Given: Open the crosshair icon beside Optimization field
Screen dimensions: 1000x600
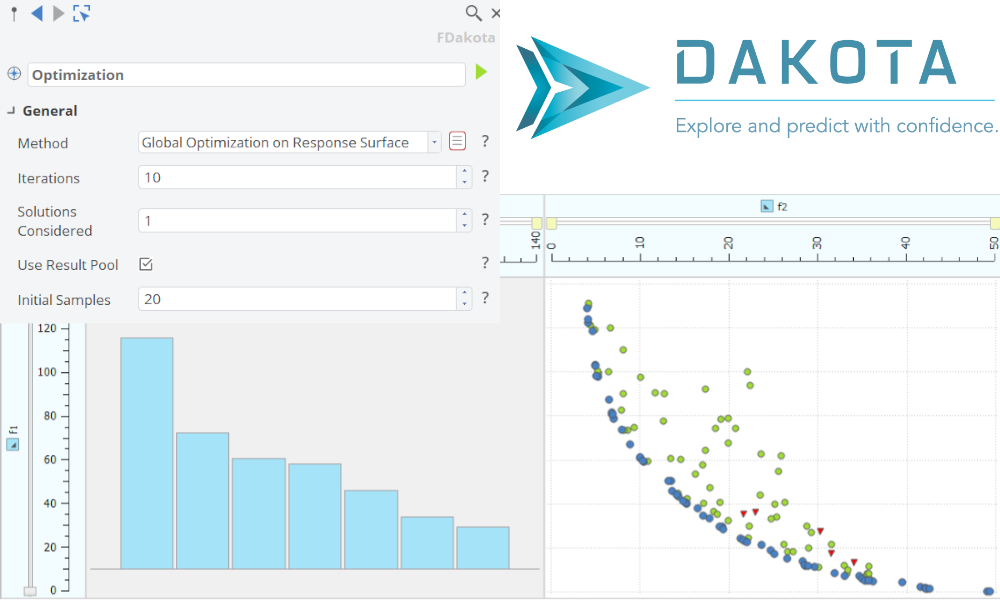Looking at the screenshot, I should pos(13,73).
